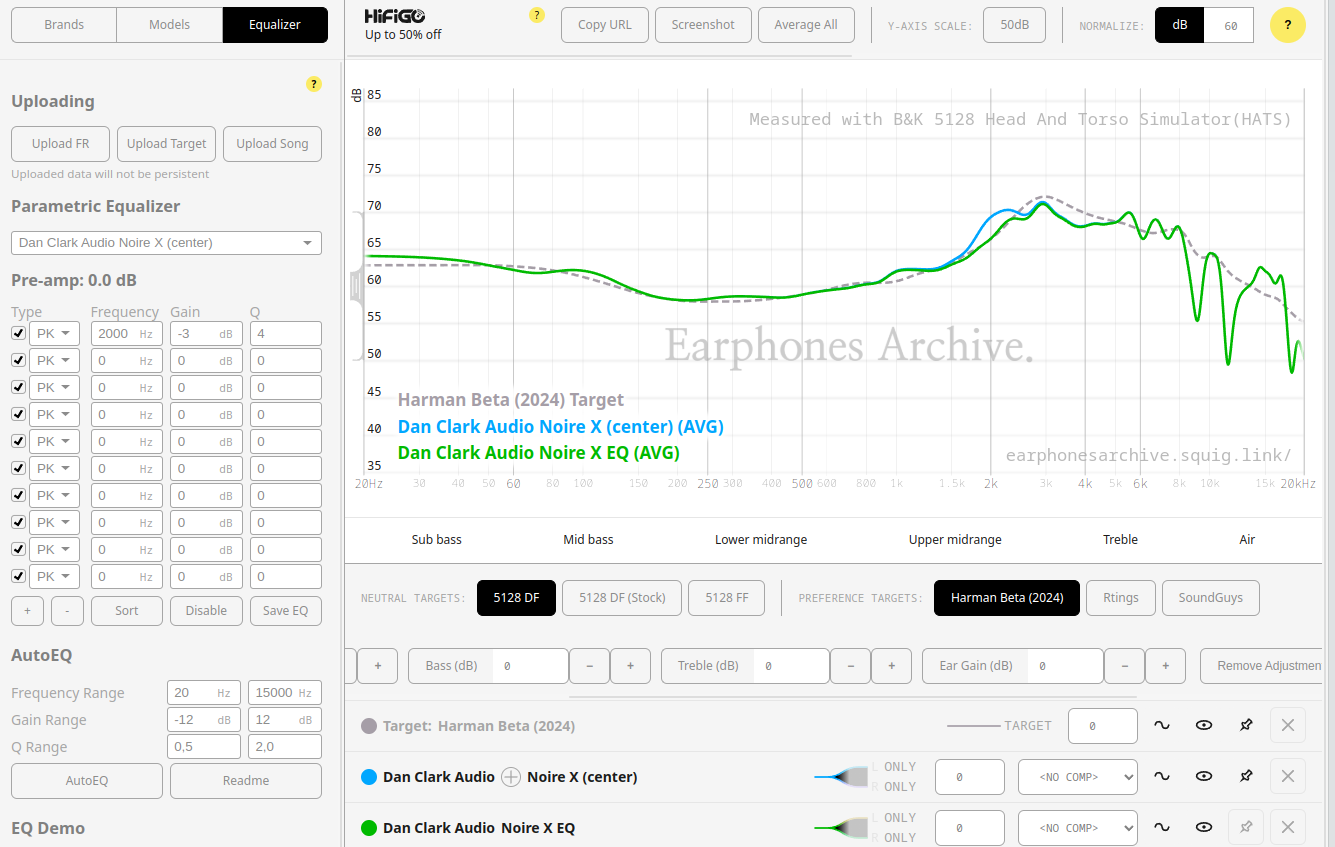This screenshot has width=1335, height=847.
Task: Open filter type dropdown of seventh band
Action: click(54, 495)
